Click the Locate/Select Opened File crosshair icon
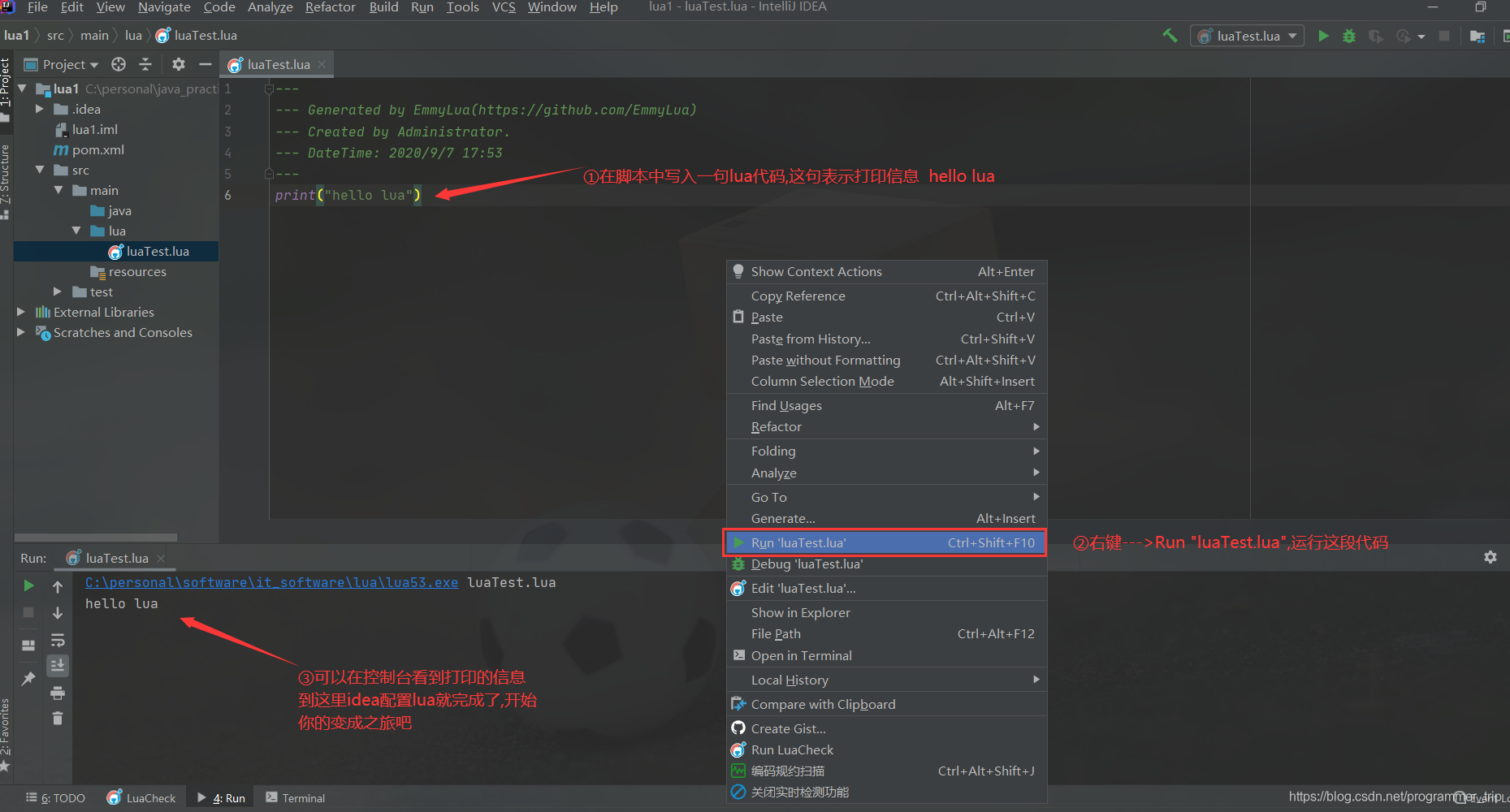1510x812 pixels. click(119, 64)
